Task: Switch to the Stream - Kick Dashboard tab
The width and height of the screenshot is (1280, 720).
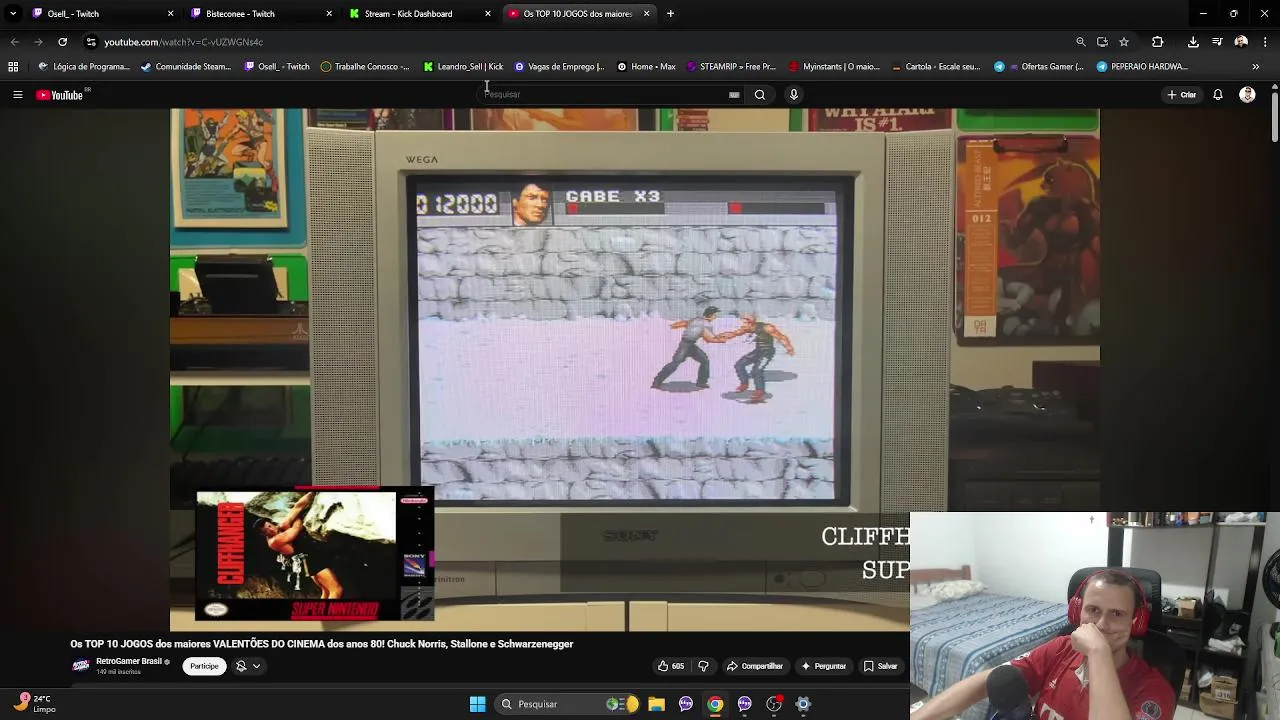Action: click(413, 14)
